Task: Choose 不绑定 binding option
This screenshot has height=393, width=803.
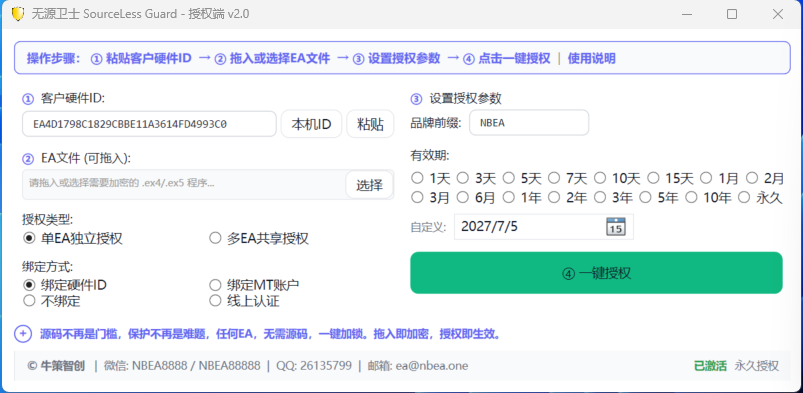Action: 52,301
